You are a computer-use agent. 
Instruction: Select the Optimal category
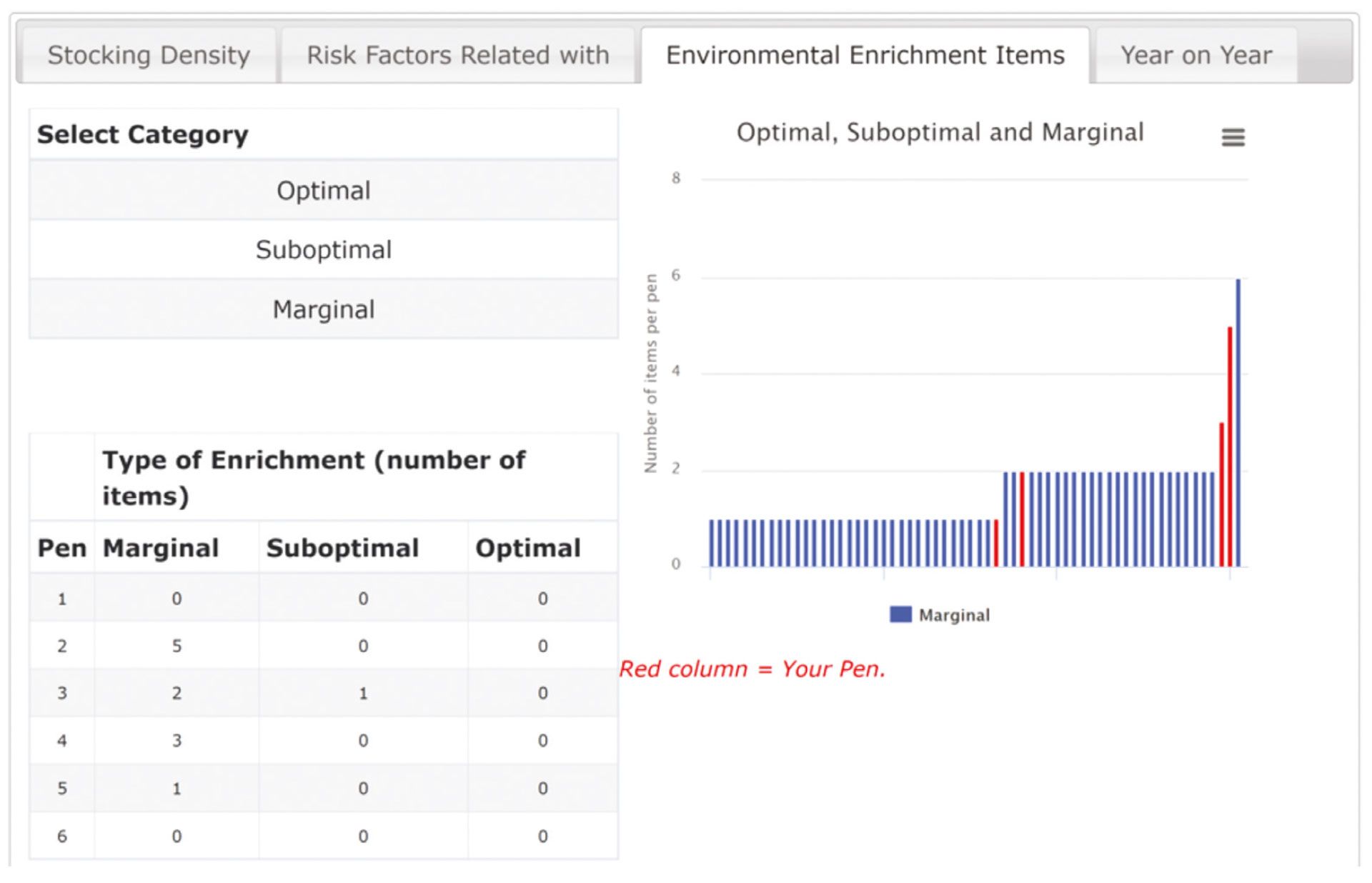(x=324, y=190)
